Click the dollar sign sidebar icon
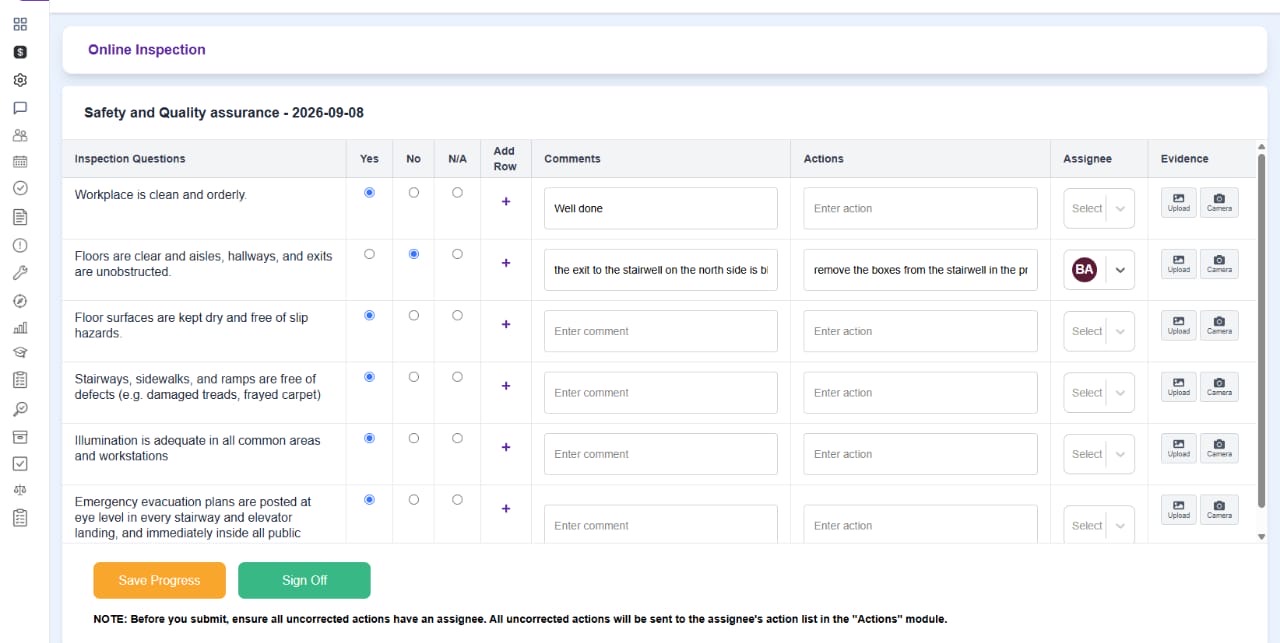 20,52
